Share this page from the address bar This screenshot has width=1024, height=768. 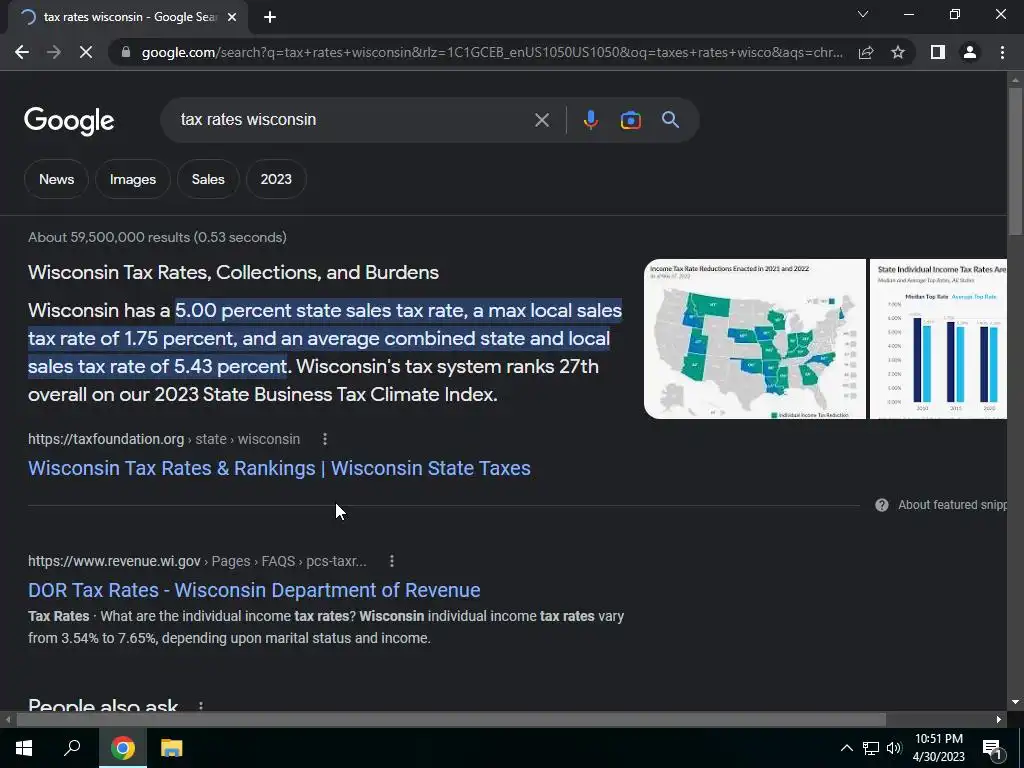[x=866, y=52]
